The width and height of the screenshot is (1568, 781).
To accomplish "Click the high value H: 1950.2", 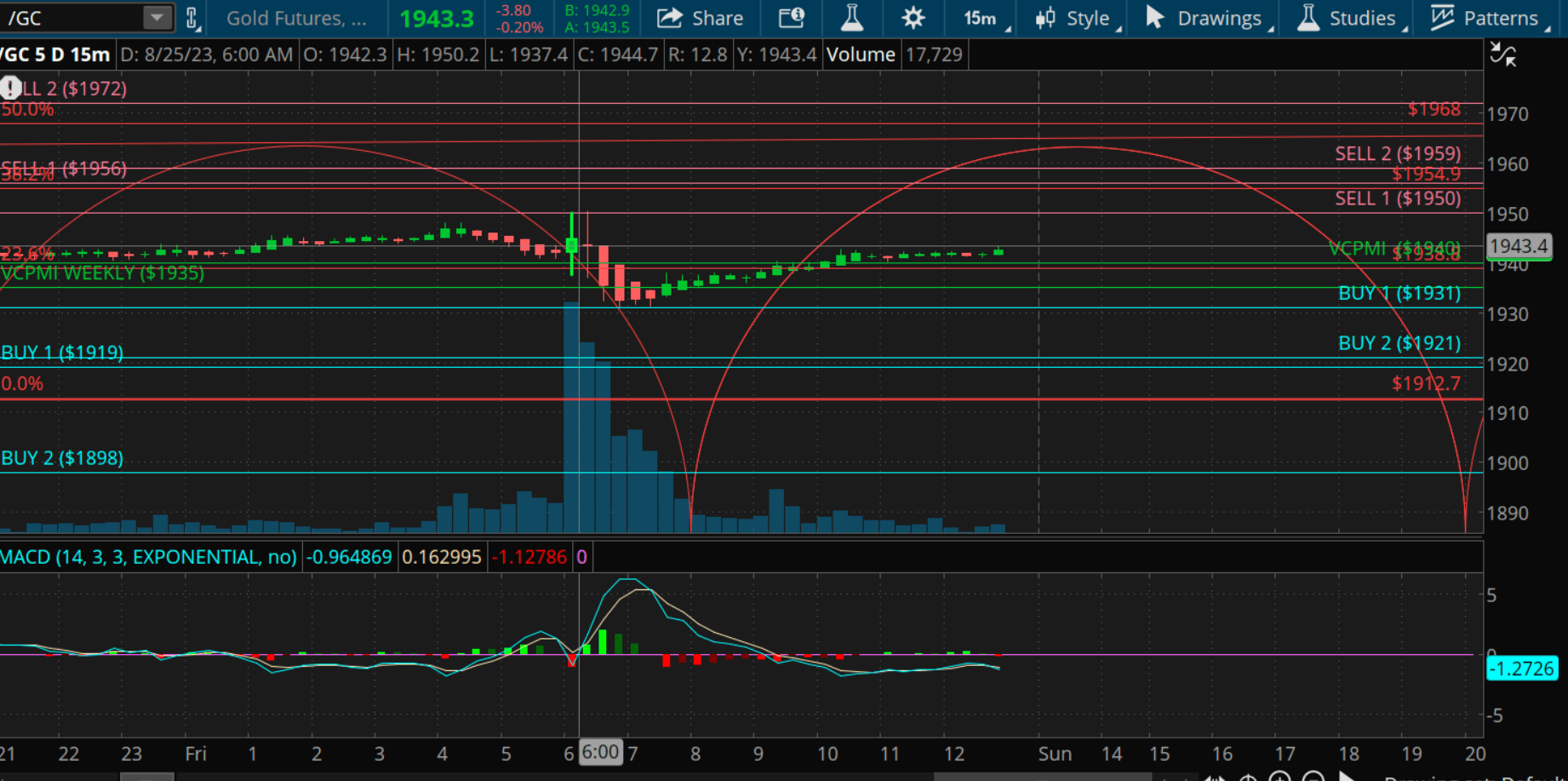I will (438, 55).
